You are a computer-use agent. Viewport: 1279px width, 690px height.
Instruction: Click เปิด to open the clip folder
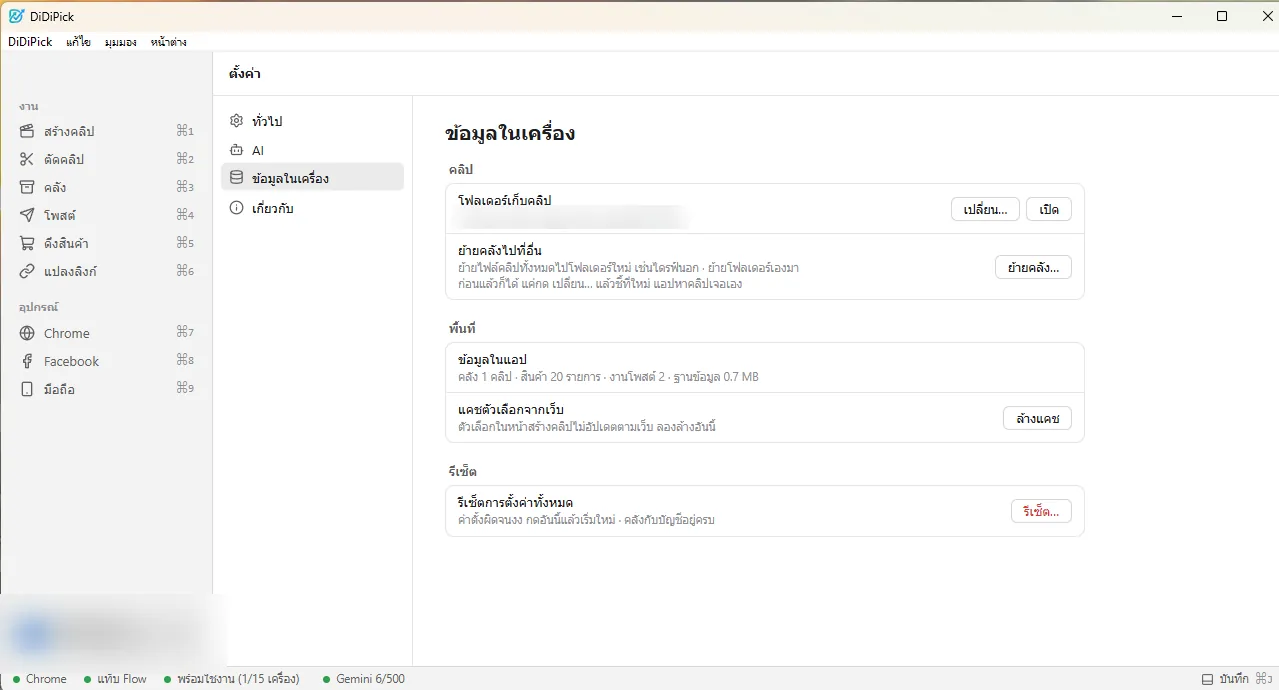click(x=1049, y=209)
